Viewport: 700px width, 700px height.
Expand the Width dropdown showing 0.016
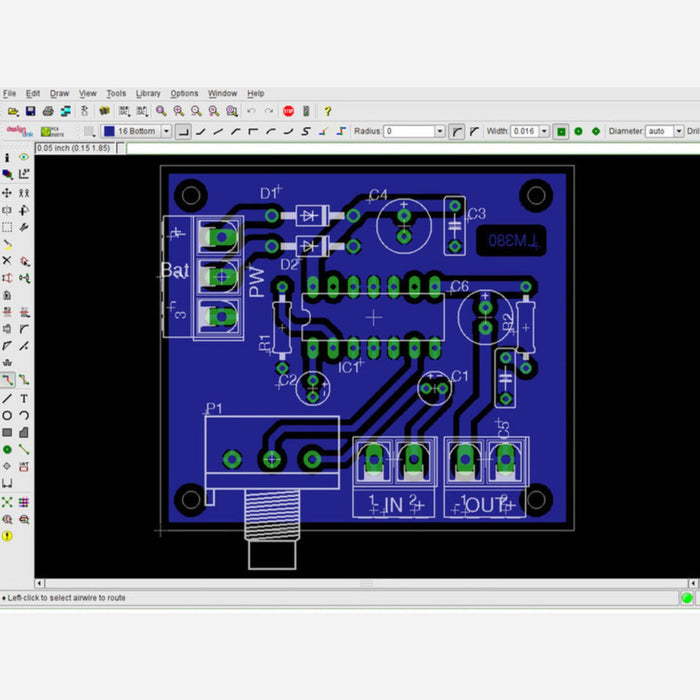(544, 131)
